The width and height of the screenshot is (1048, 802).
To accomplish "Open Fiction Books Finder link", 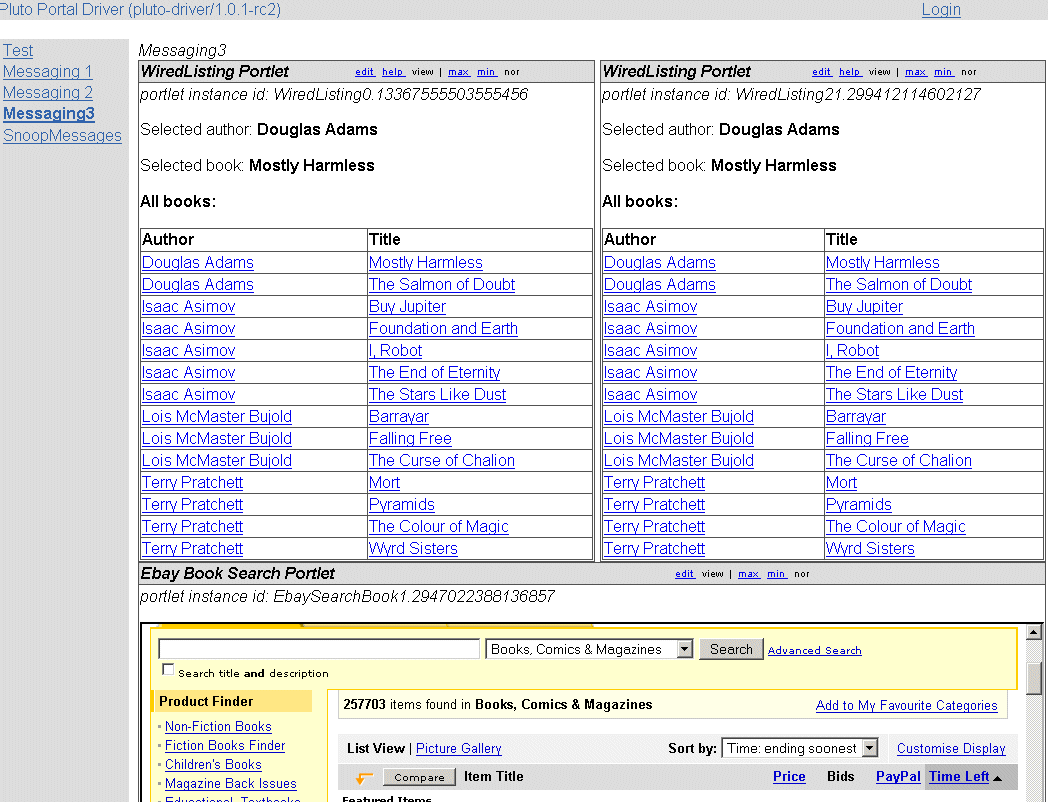I will click(225, 745).
